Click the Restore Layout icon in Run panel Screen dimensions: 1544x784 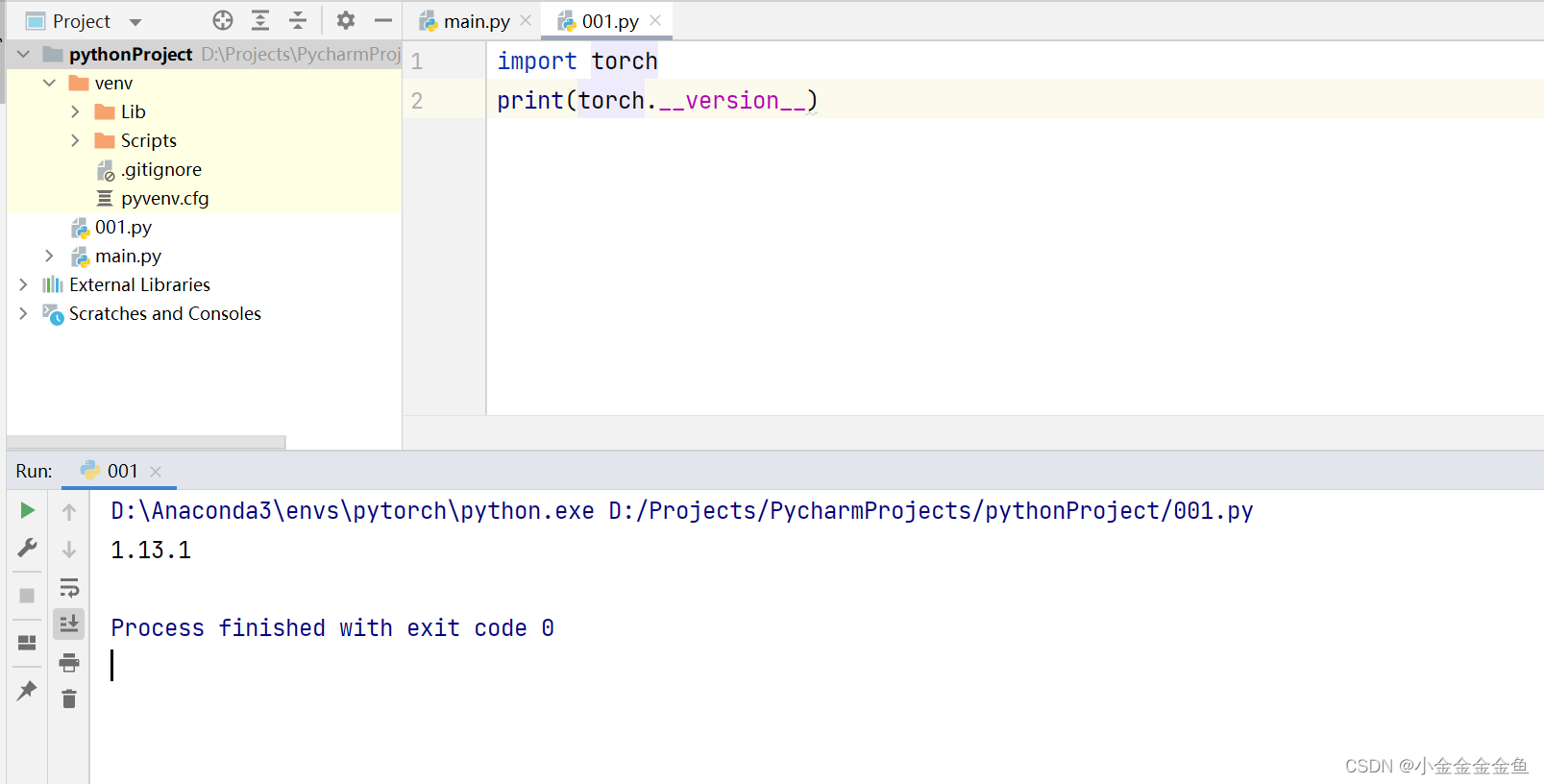(27, 642)
